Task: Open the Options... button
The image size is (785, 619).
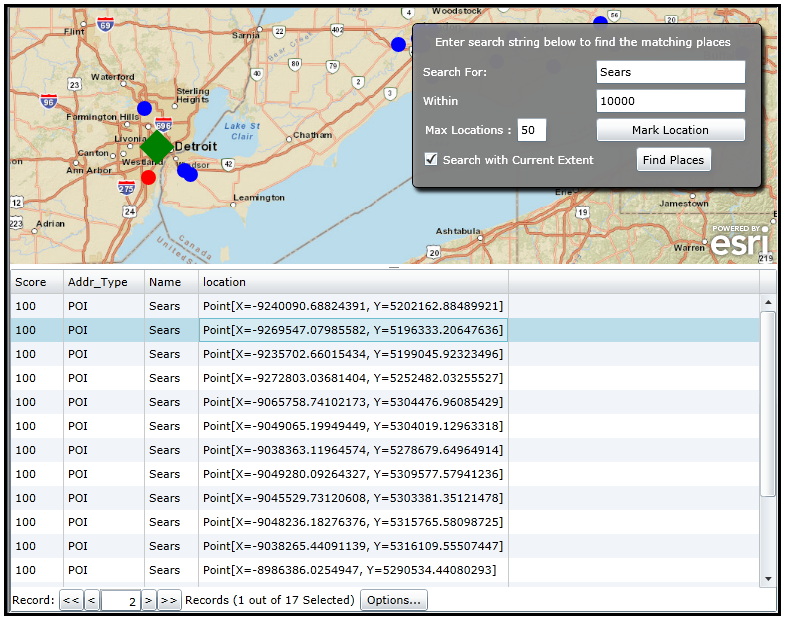Action: (394, 600)
